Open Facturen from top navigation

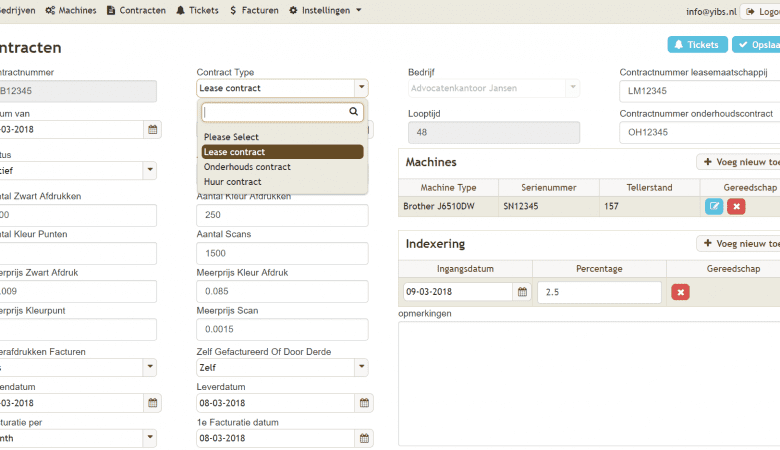pos(252,10)
